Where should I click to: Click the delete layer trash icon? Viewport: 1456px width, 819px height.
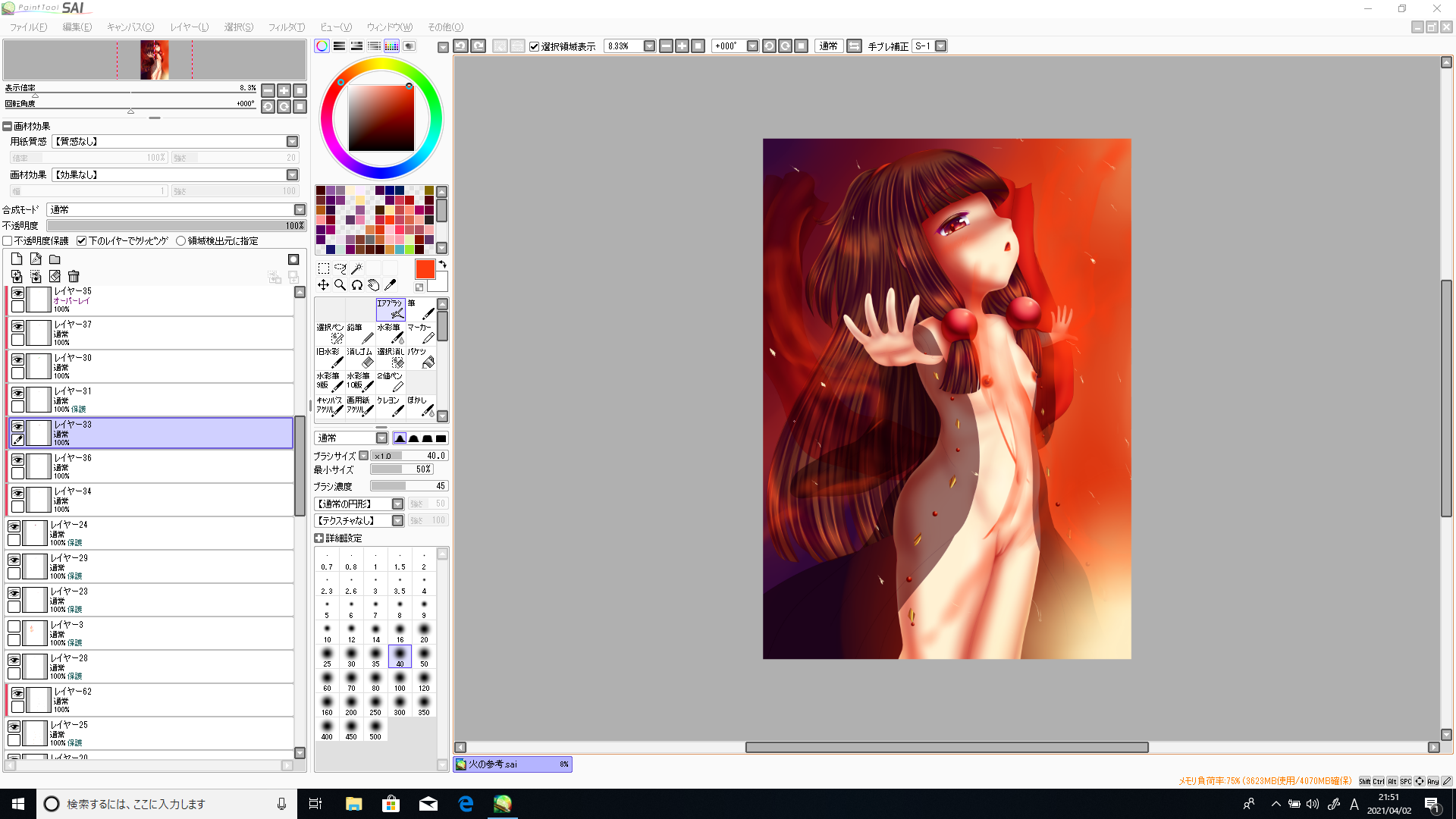74,277
